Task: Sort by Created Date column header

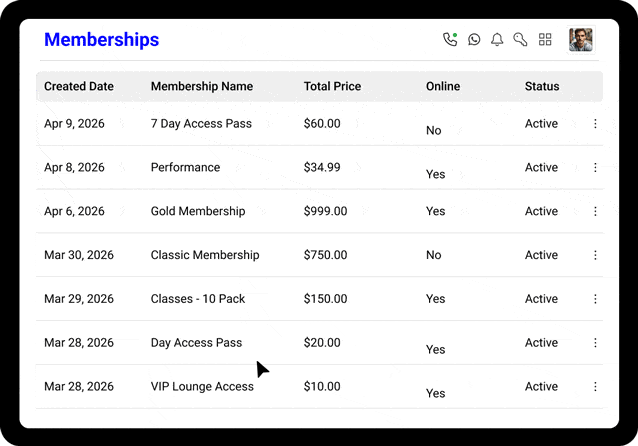Action: point(79,87)
